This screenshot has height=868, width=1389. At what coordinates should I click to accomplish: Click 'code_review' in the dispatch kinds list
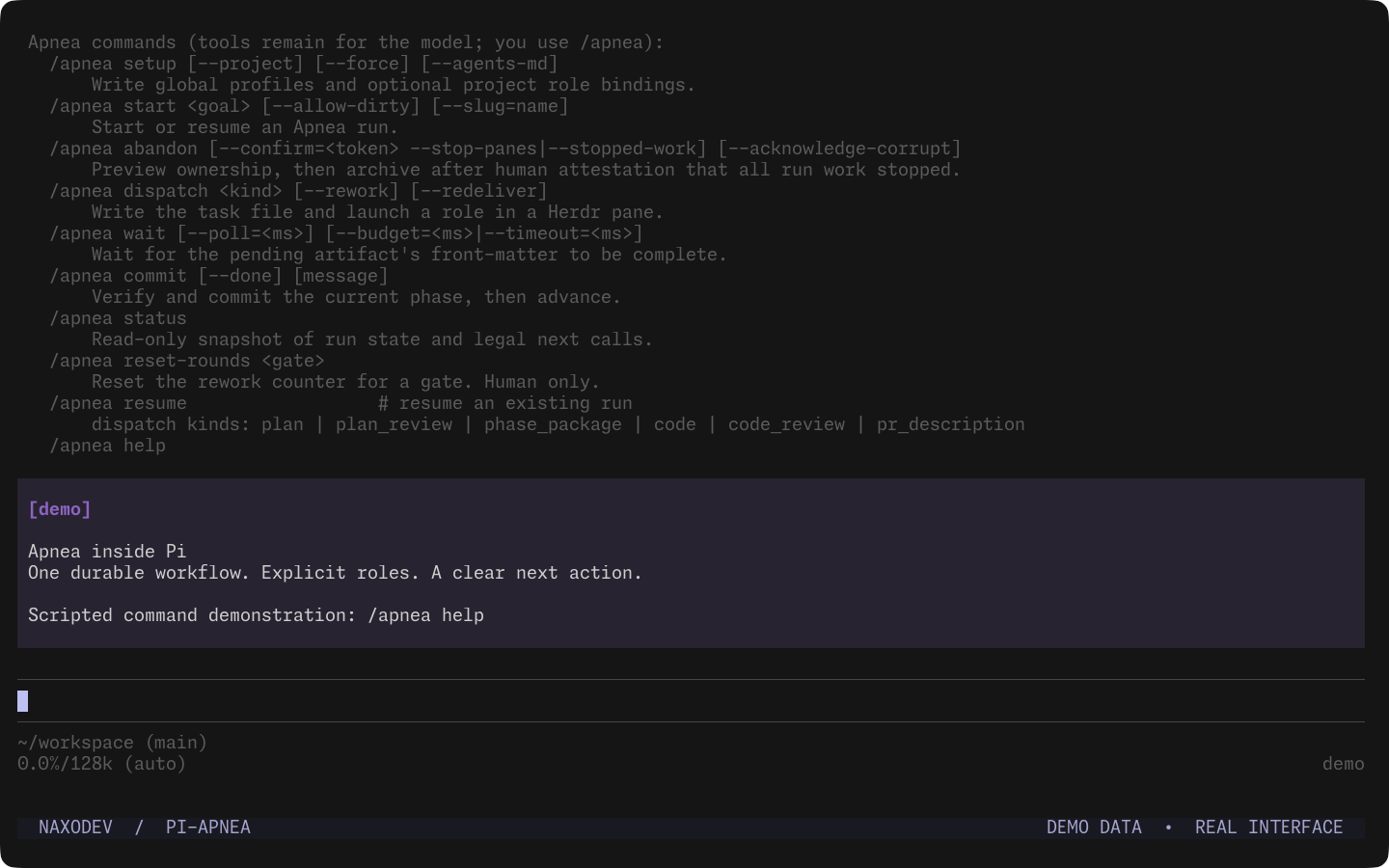[x=786, y=424]
